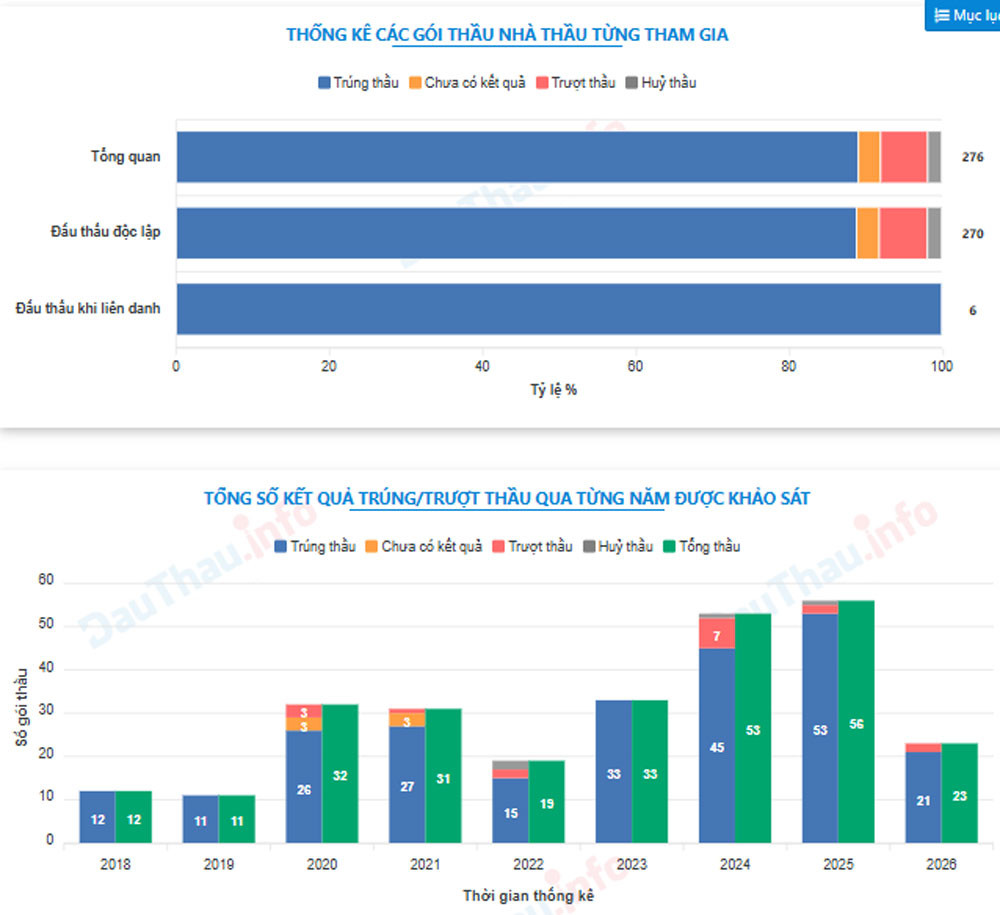Click the Đấu thầu khi liên danh bar
This screenshot has height=915, width=1000.
(559, 309)
